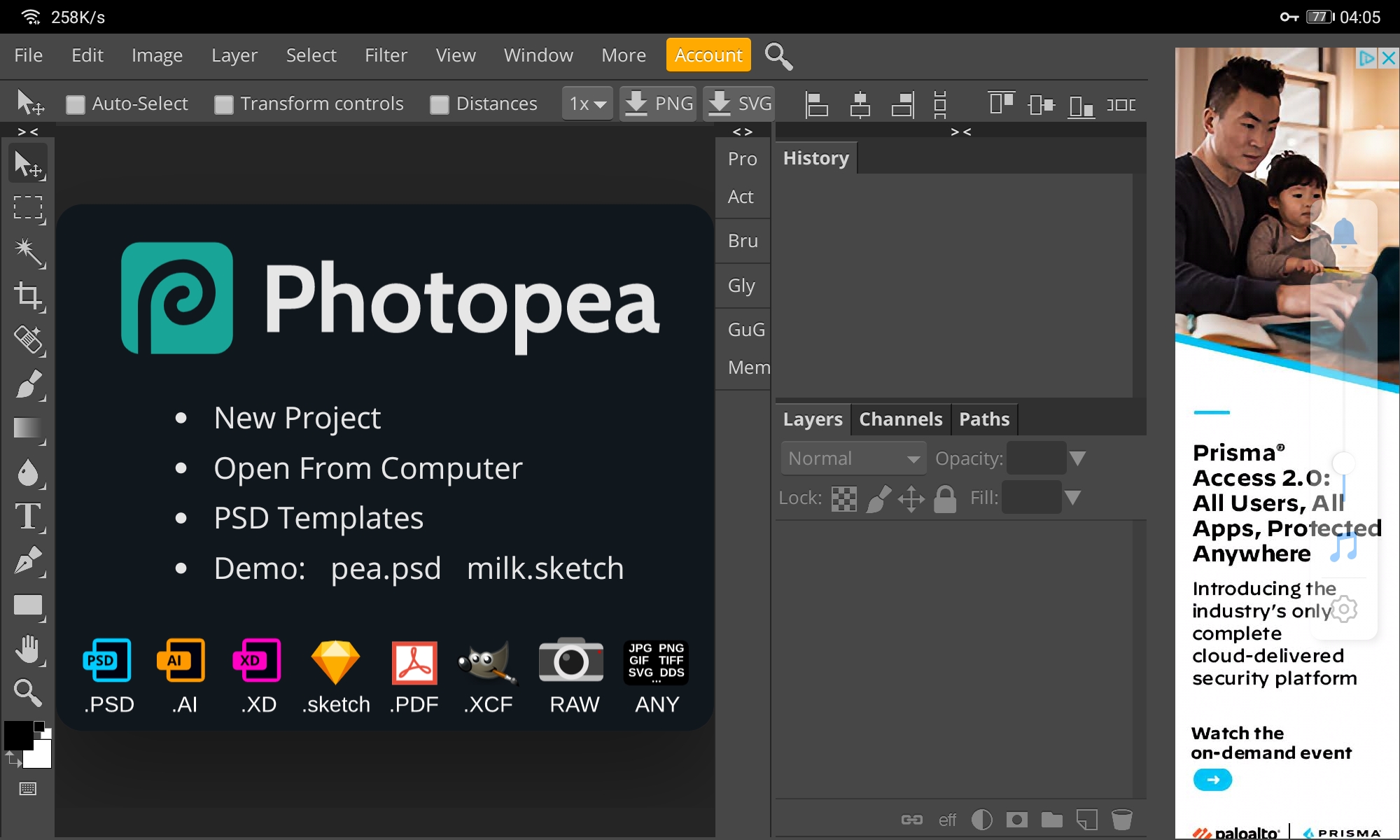Select the Move tool
This screenshot has height=840, width=1400.
pyautogui.click(x=29, y=162)
